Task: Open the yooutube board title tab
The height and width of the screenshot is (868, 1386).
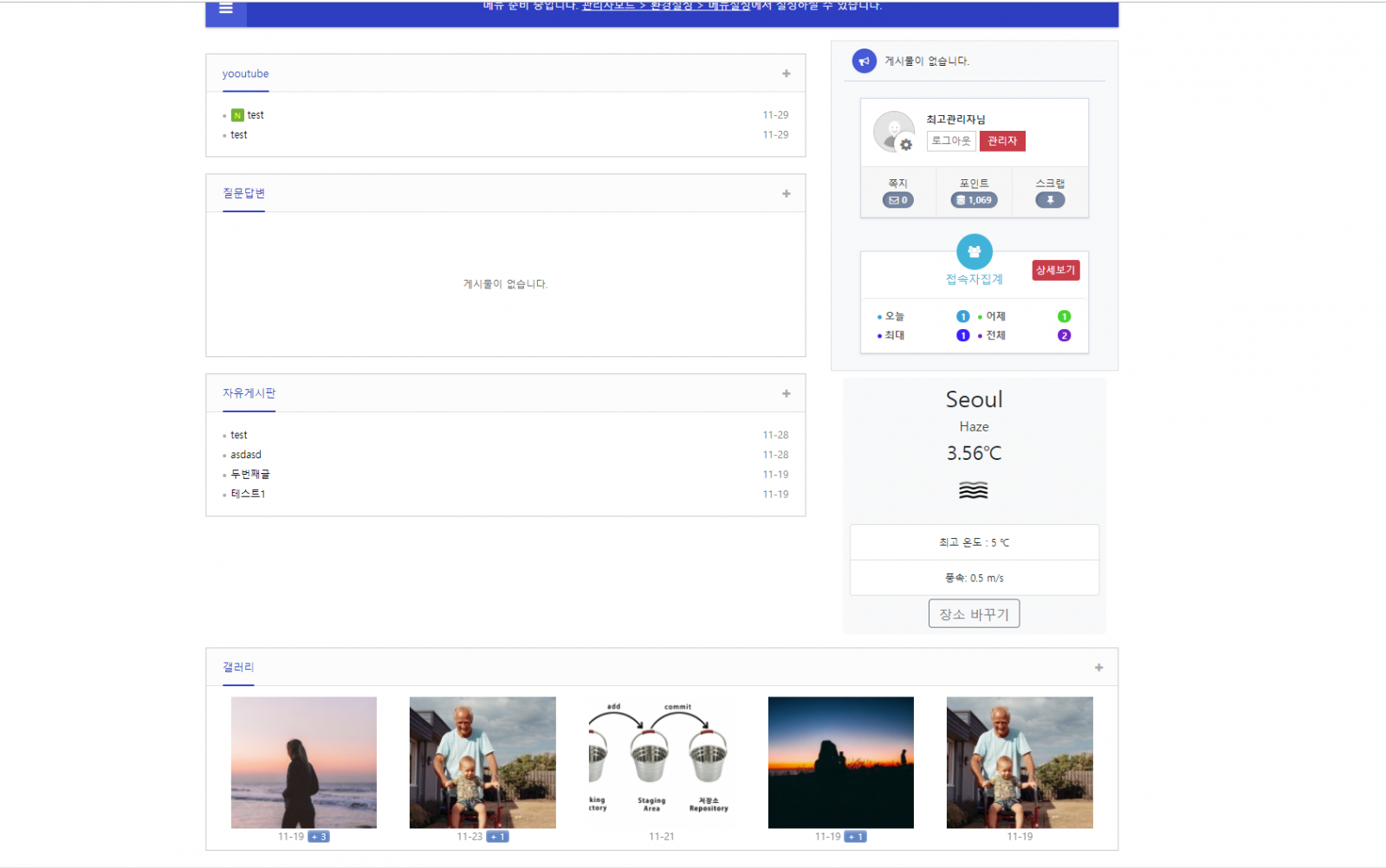Action: [x=245, y=74]
